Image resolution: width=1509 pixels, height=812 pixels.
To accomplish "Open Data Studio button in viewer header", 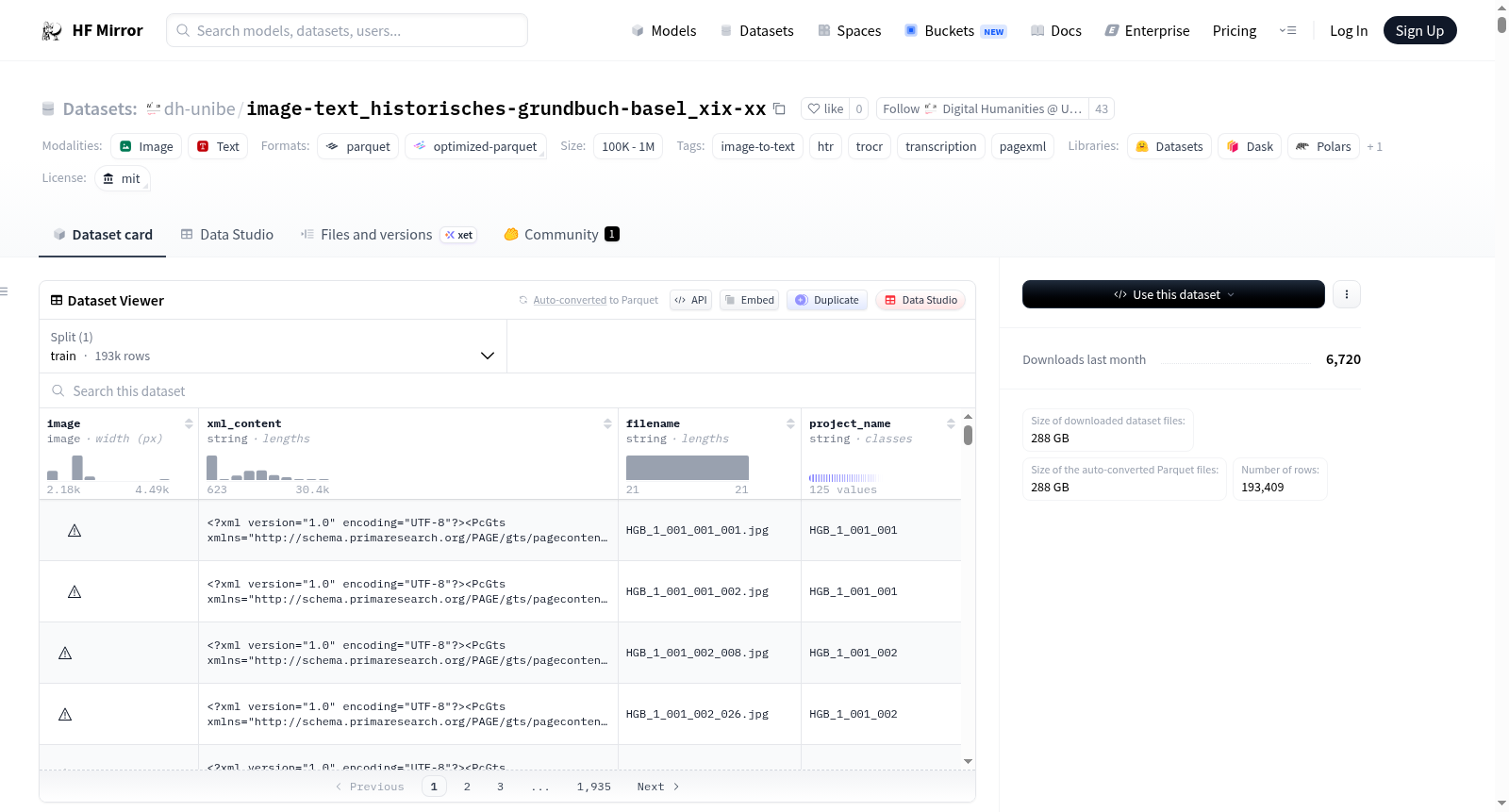I will click(x=920, y=300).
